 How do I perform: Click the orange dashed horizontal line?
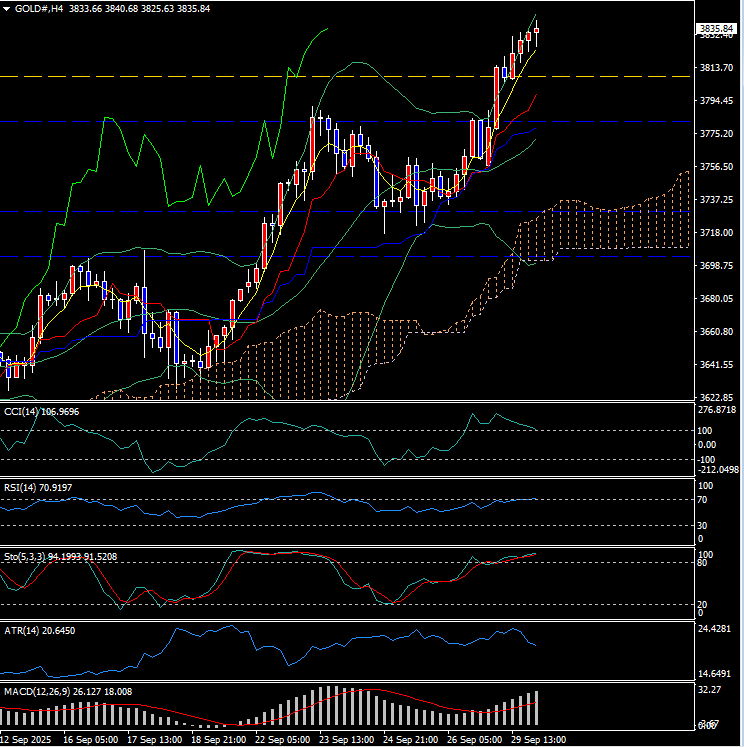click(300, 76)
